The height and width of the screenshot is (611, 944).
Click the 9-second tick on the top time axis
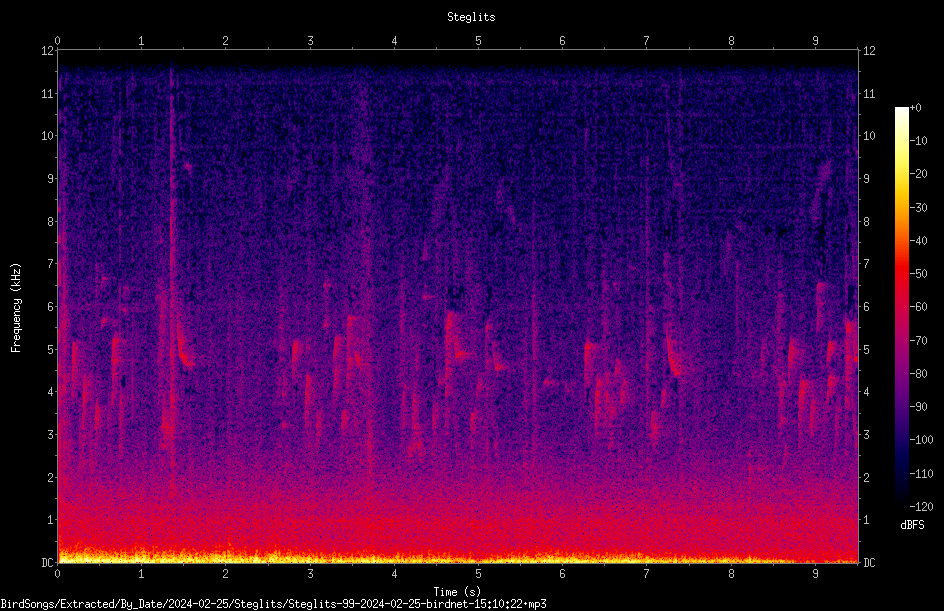tap(815, 40)
